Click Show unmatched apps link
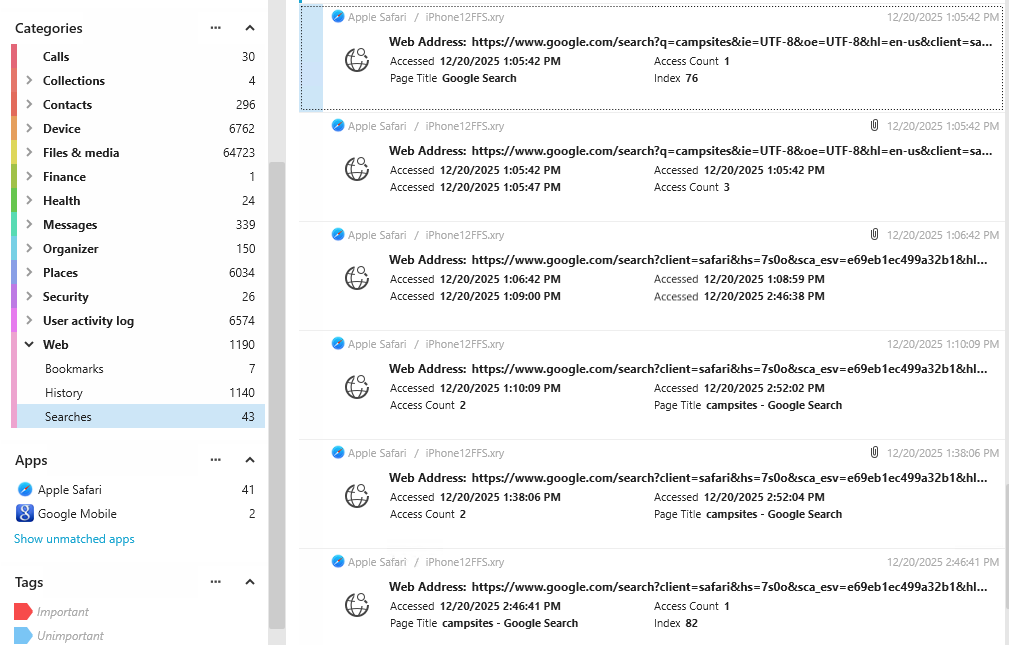The image size is (1009, 645). [x=74, y=539]
